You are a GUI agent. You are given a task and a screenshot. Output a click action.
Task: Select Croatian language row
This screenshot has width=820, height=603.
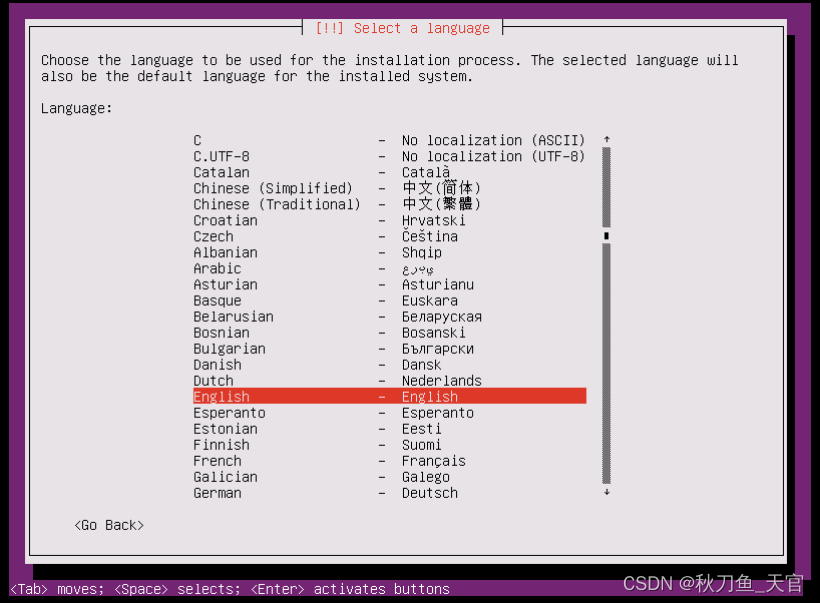tap(390, 220)
